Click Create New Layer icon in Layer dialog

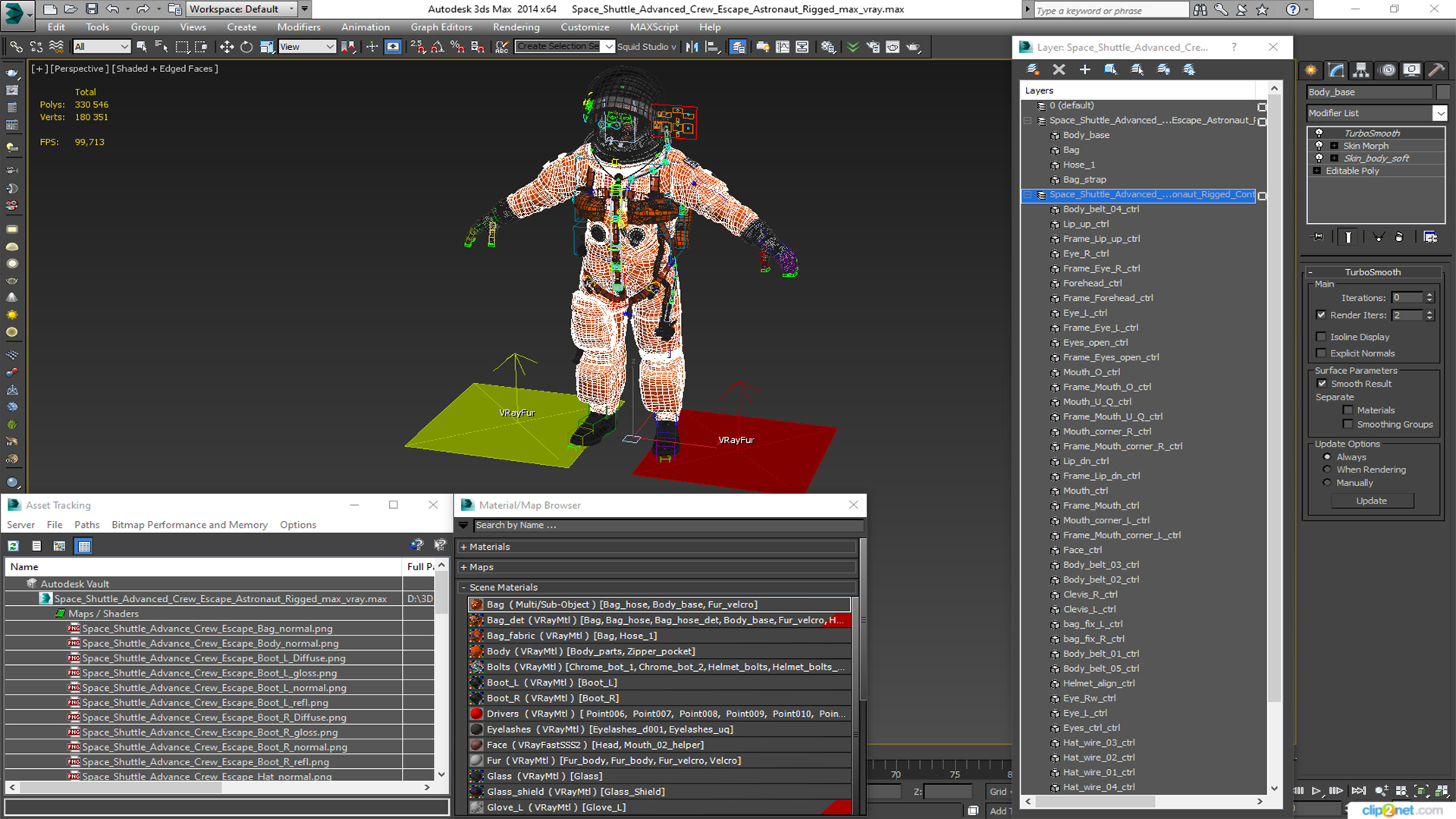tap(1033, 70)
